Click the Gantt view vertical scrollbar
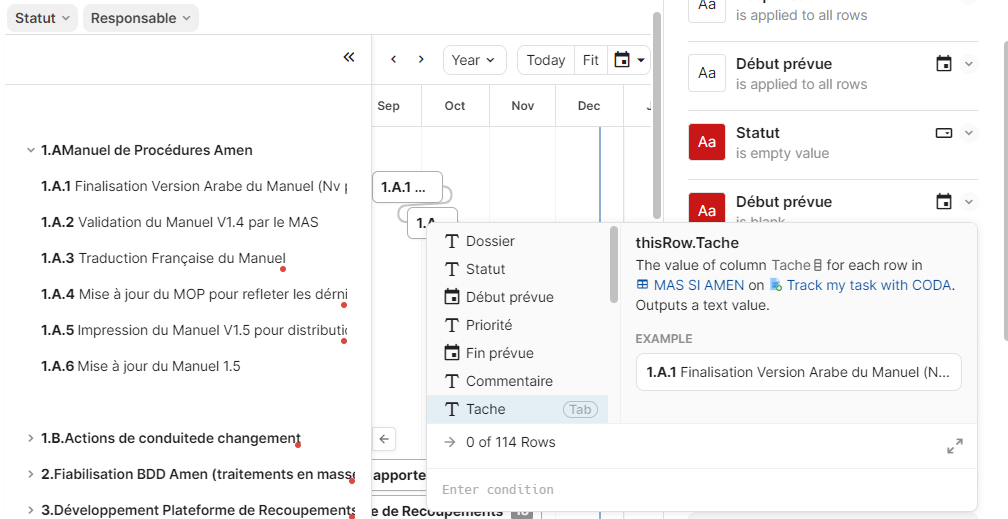The height and width of the screenshot is (519, 1008). point(656,116)
